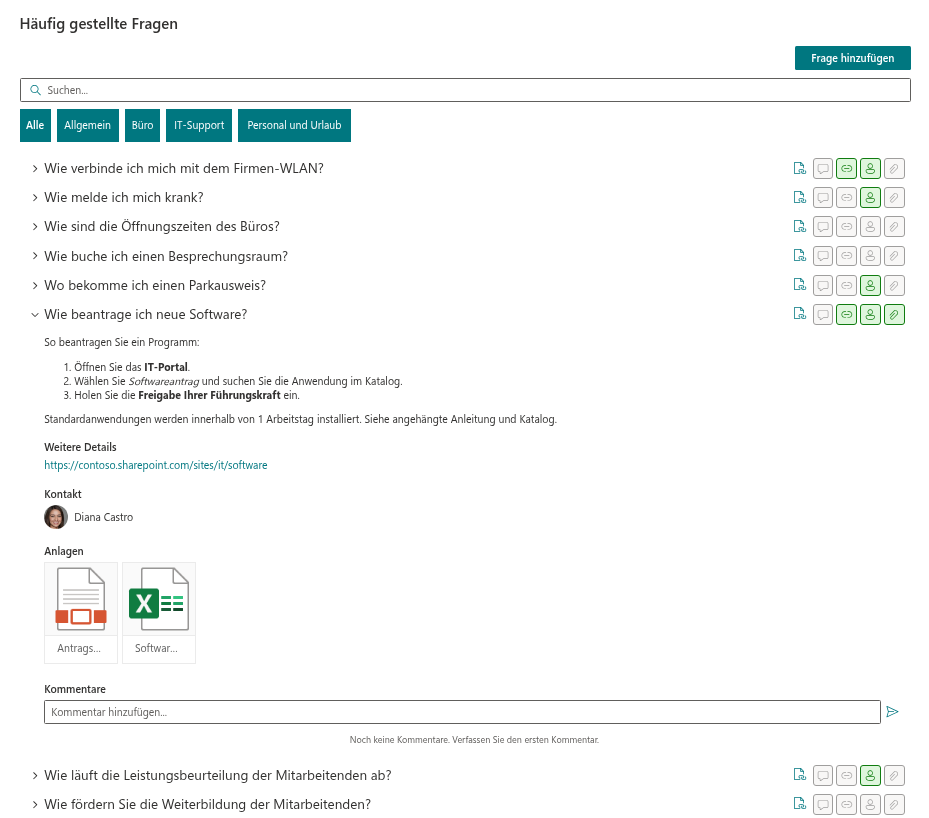Image resolution: width=929 pixels, height=818 pixels.
Task: Click the green link icon in the neue Software row
Action: click(847, 315)
